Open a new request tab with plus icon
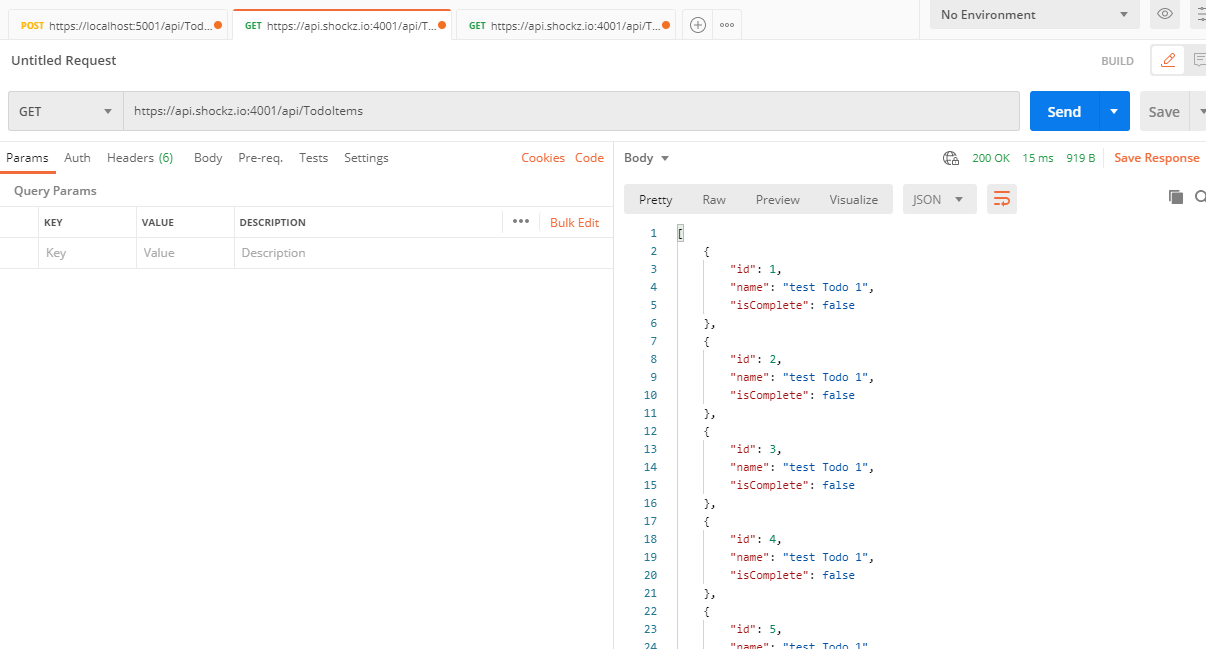This screenshot has height=649, width=1206. coord(698,25)
